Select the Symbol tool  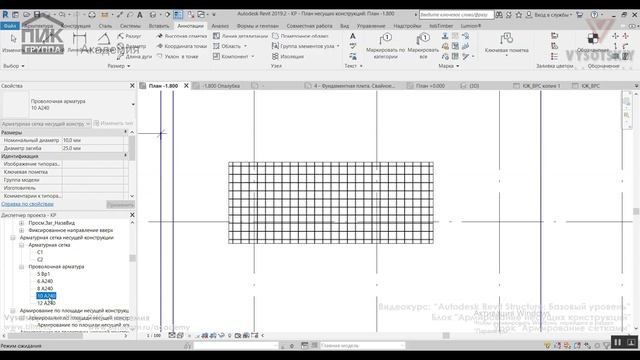[x=593, y=42]
